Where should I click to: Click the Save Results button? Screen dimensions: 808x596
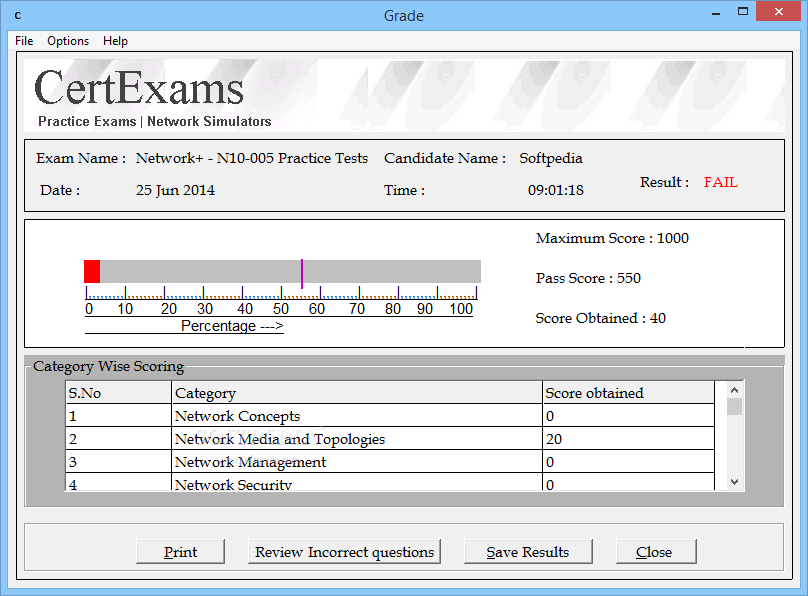528,552
